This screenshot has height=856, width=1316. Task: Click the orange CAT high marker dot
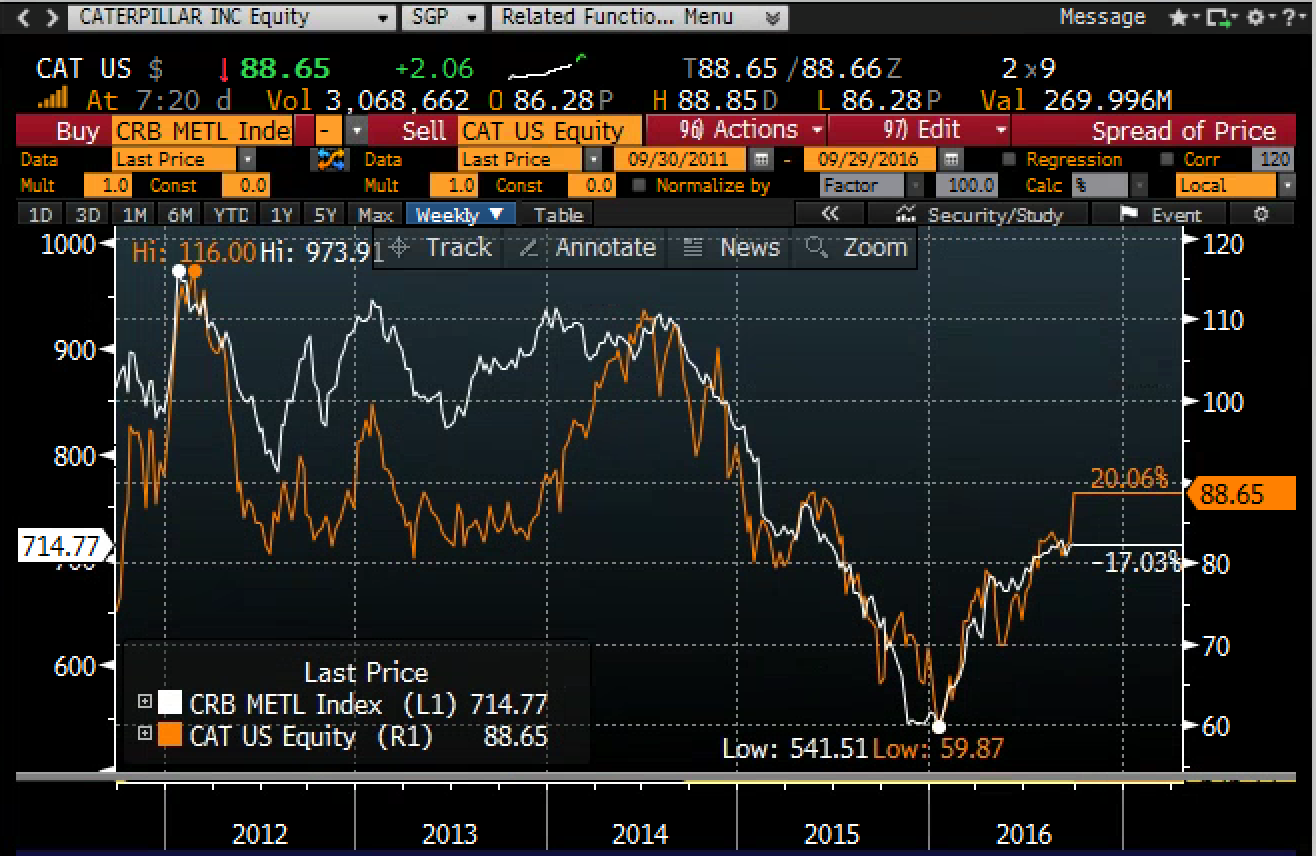[195, 271]
